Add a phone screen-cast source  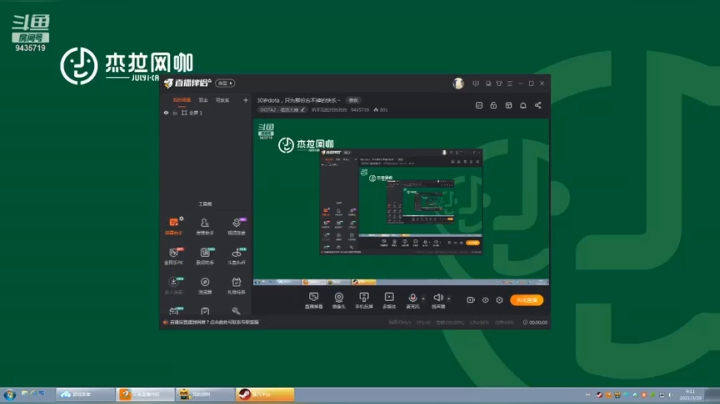click(364, 300)
